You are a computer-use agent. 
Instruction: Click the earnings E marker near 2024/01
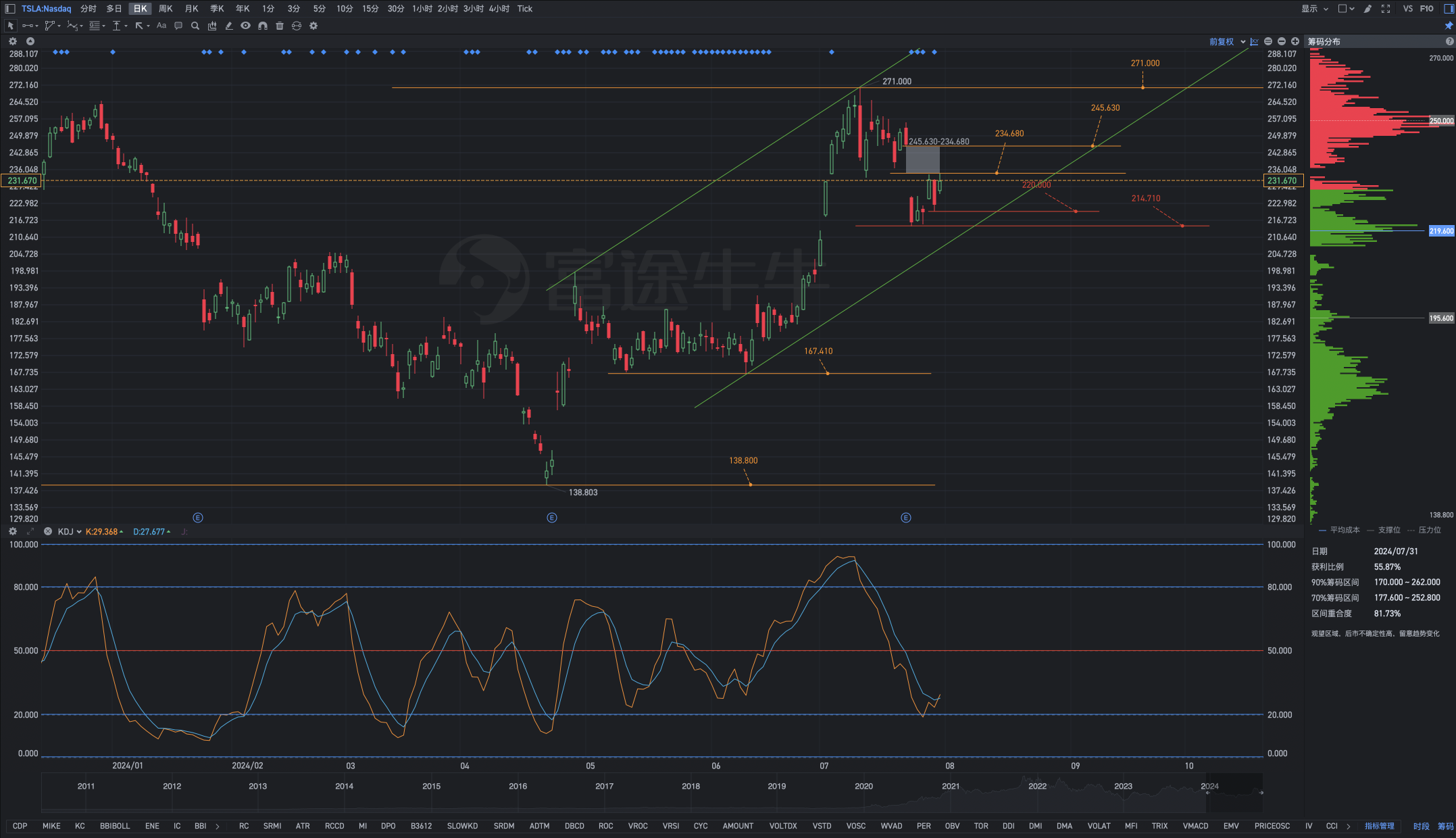point(198,518)
